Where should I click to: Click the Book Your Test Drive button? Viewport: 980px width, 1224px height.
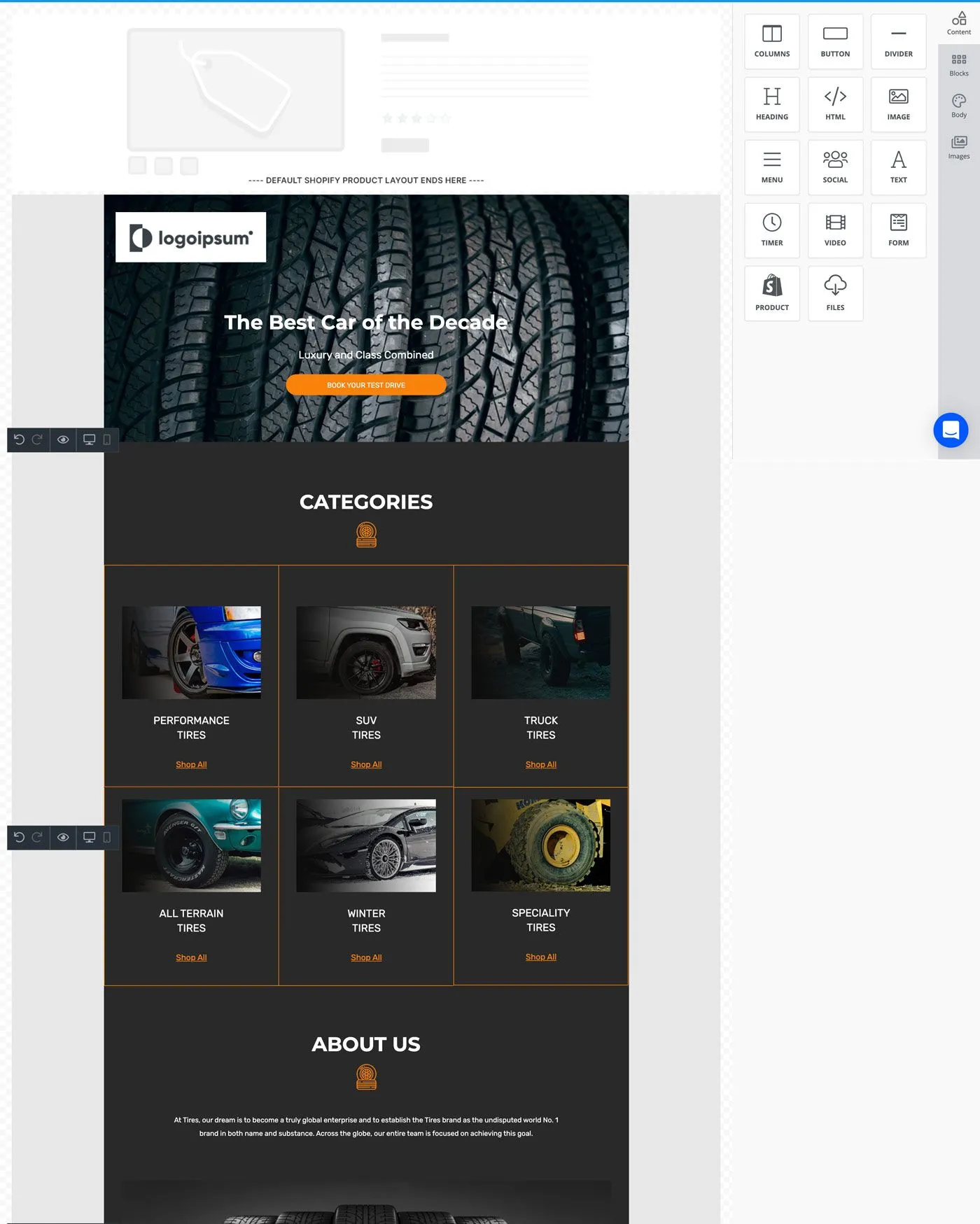366,385
